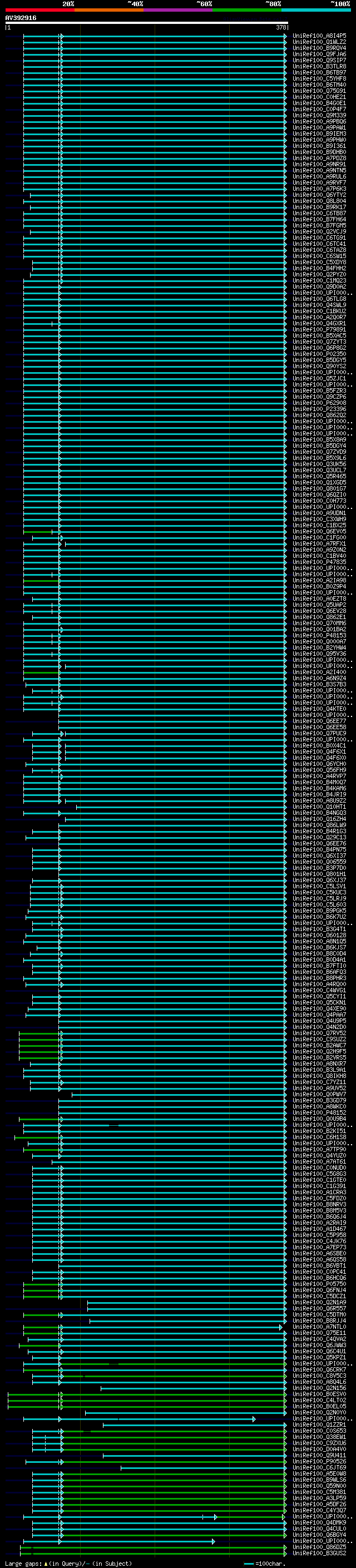Click the green ~80% identity legend segment

pyautogui.click(x=246, y=11)
